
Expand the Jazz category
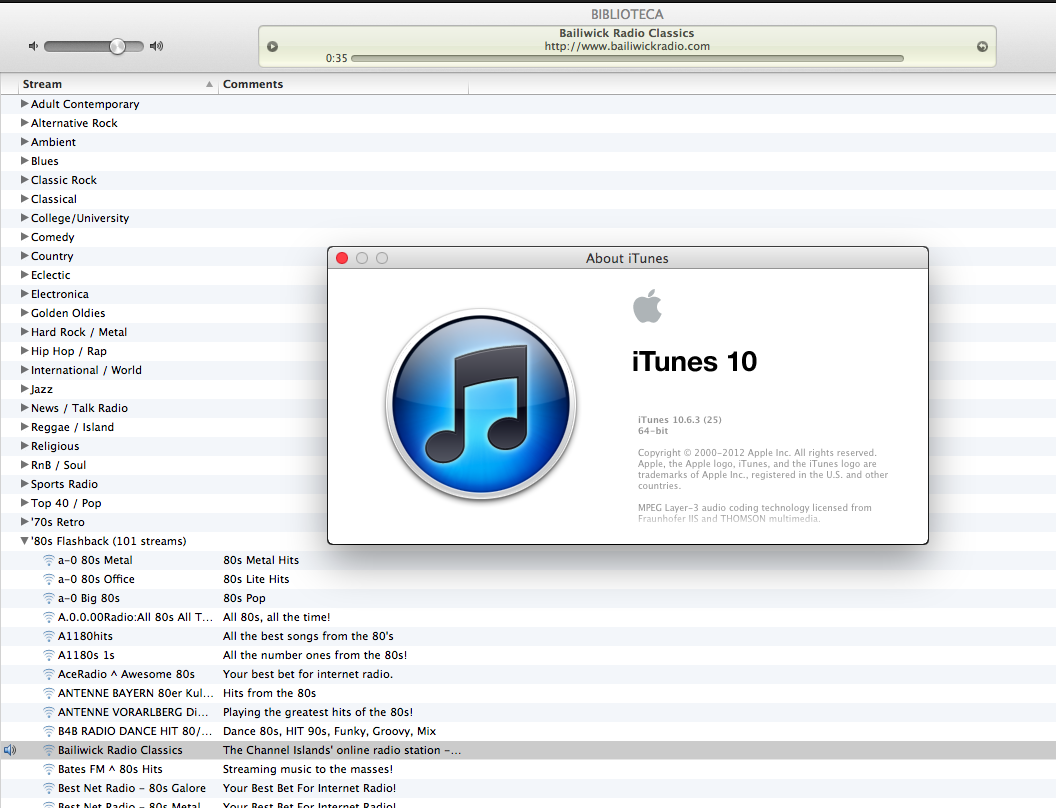[x=24, y=389]
